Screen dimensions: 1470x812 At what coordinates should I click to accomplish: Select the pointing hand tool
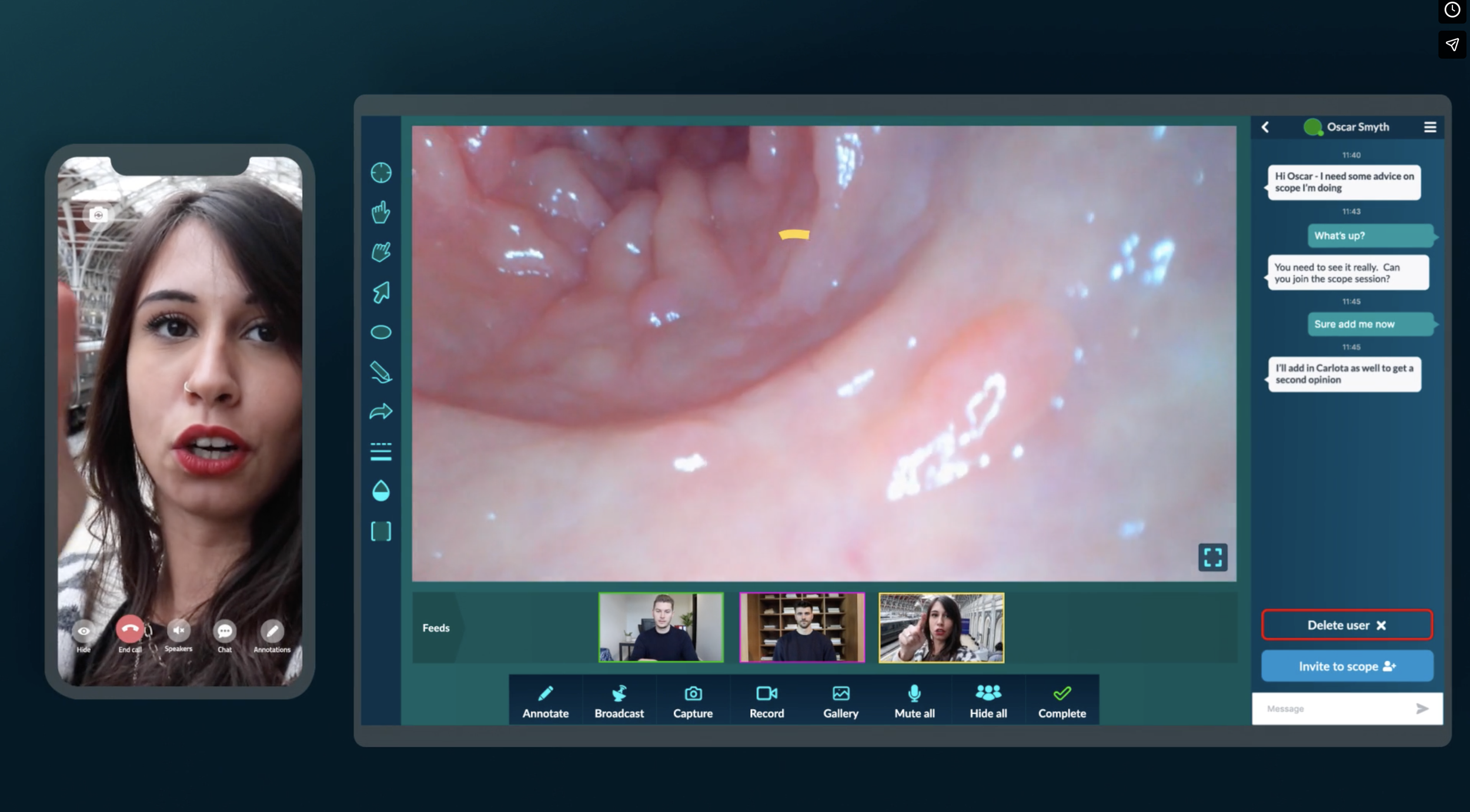[x=381, y=212]
